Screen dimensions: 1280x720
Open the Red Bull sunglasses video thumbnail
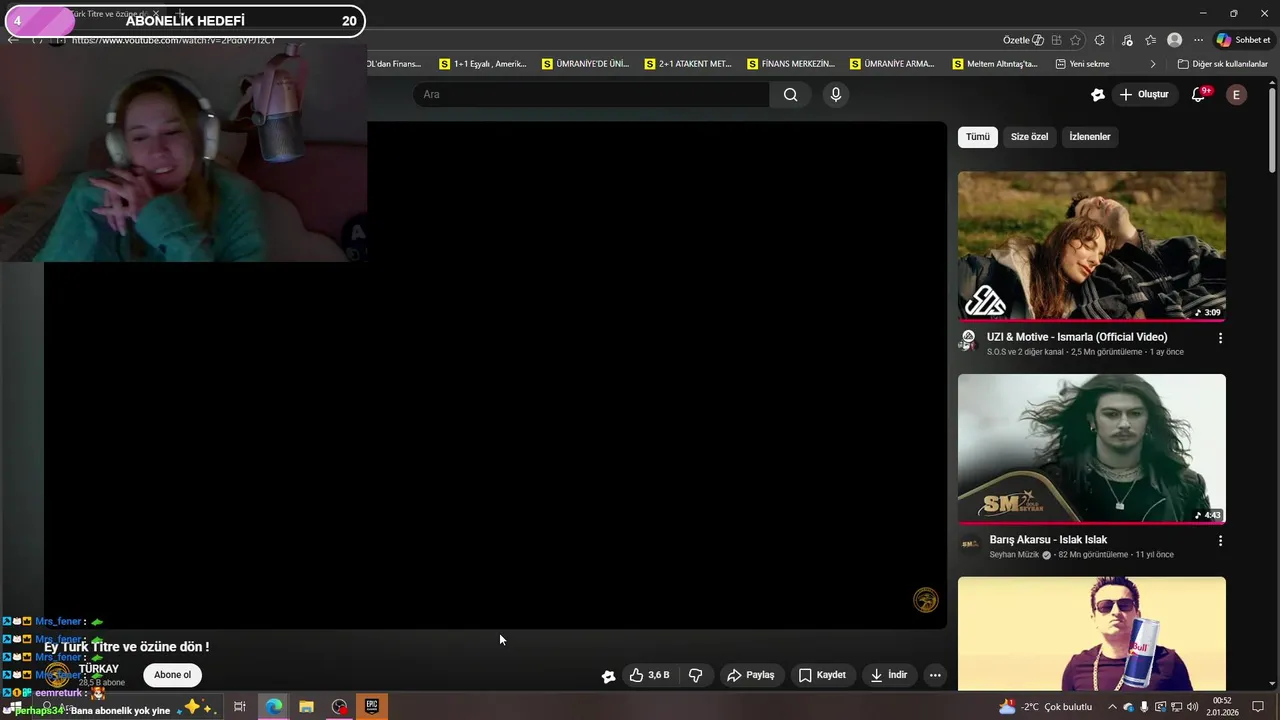coord(1092,633)
